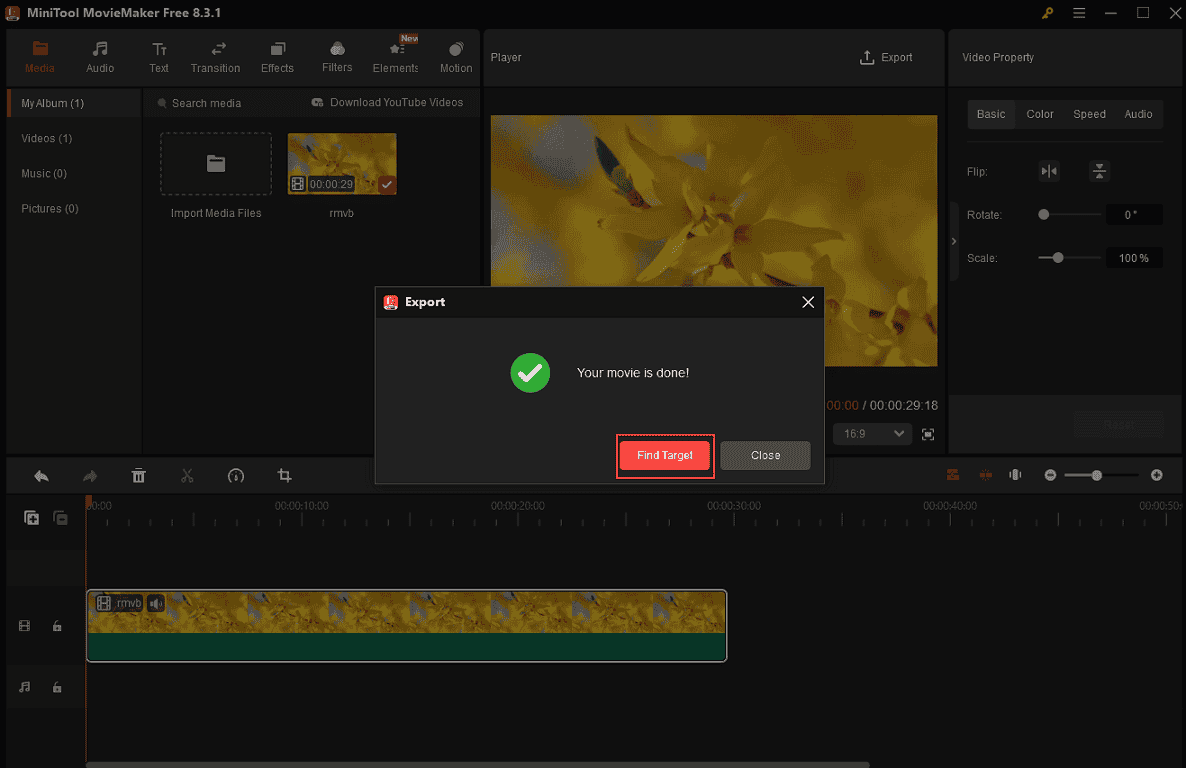Image resolution: width=1186 pixels, height=768 pixels.
Task: Delete the clip using the trash icon
Action: point(138,475)
